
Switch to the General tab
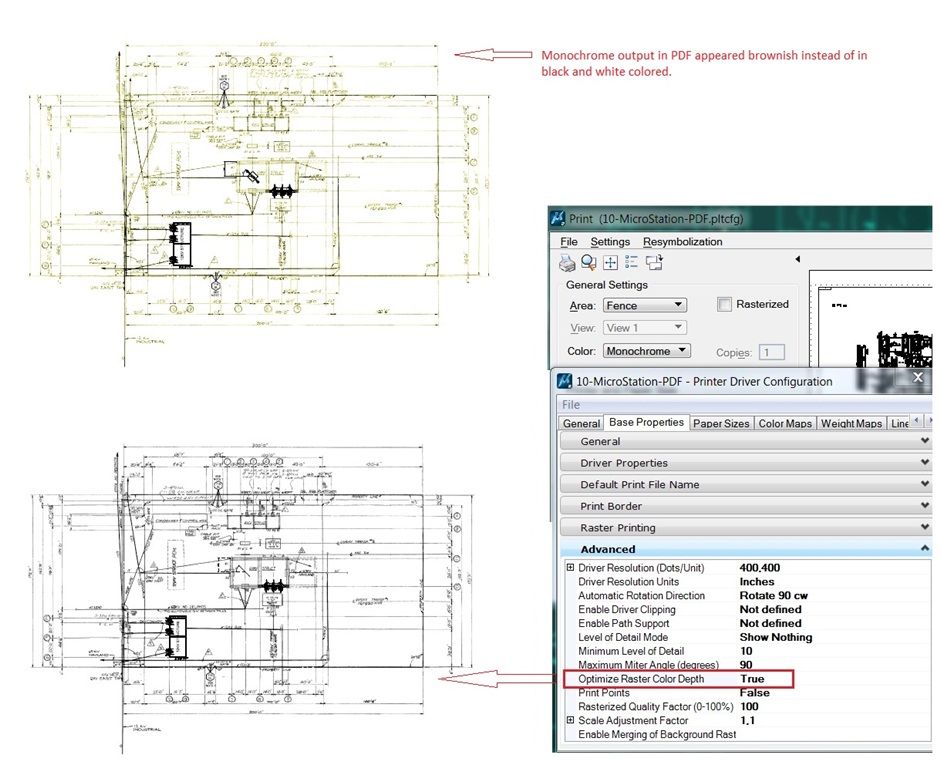[581, 423]
